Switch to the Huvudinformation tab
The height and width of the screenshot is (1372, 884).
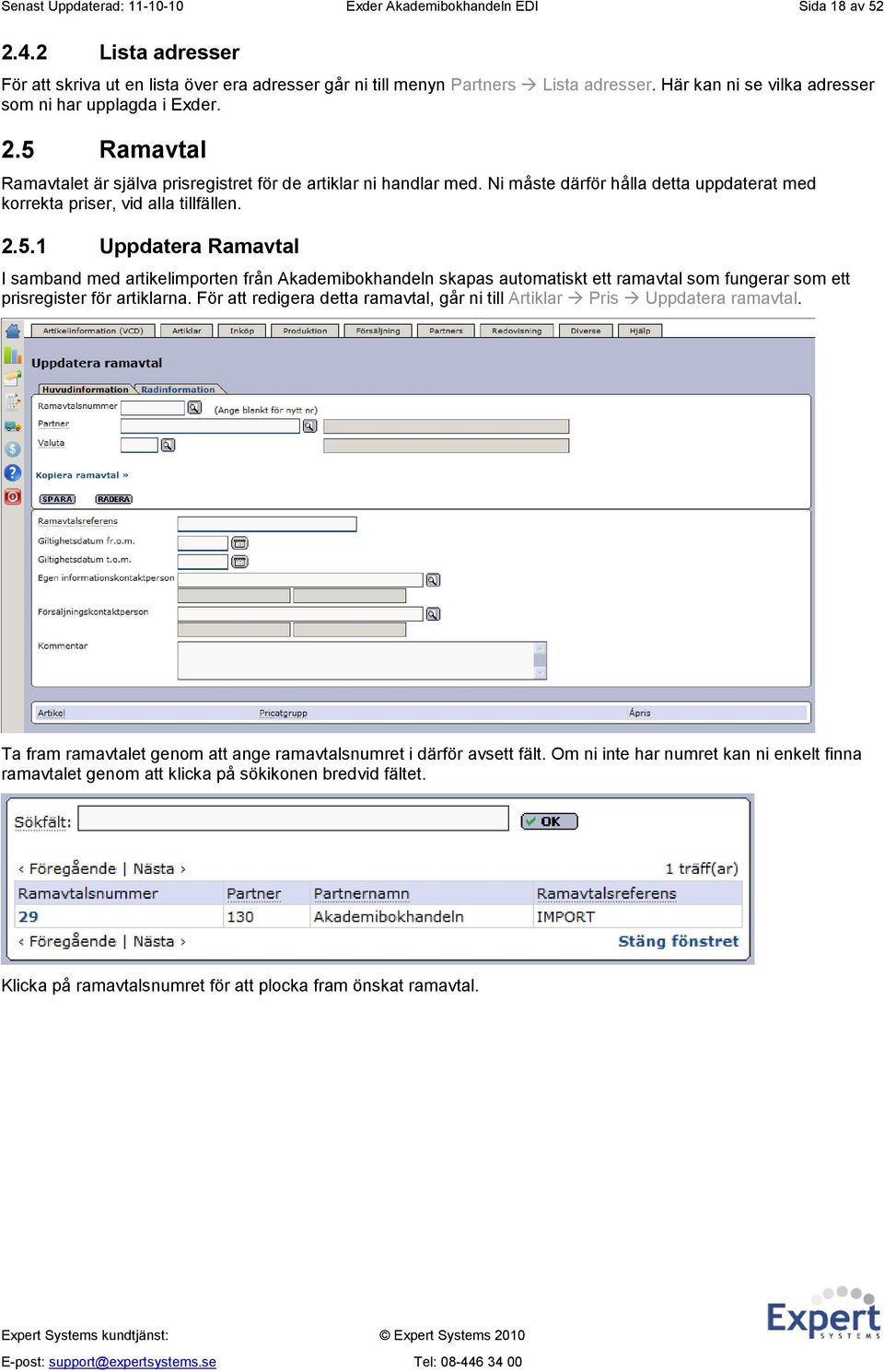coord(86,390)
